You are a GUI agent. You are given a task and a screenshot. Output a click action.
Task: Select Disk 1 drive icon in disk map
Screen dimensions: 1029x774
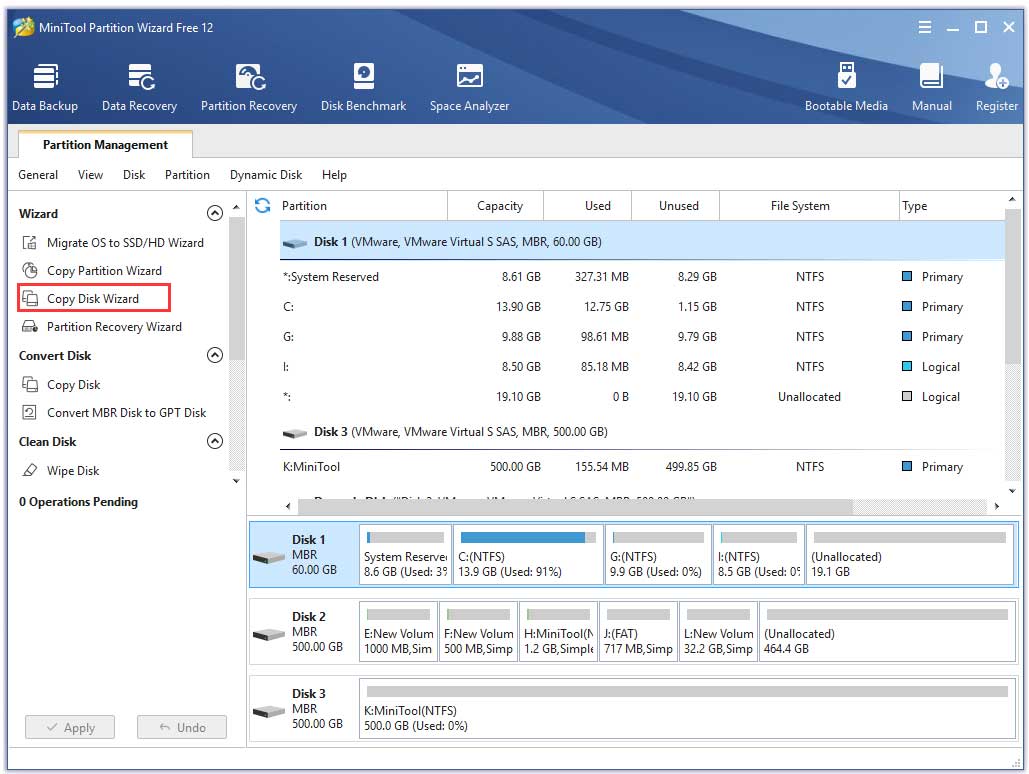[268, 557]
